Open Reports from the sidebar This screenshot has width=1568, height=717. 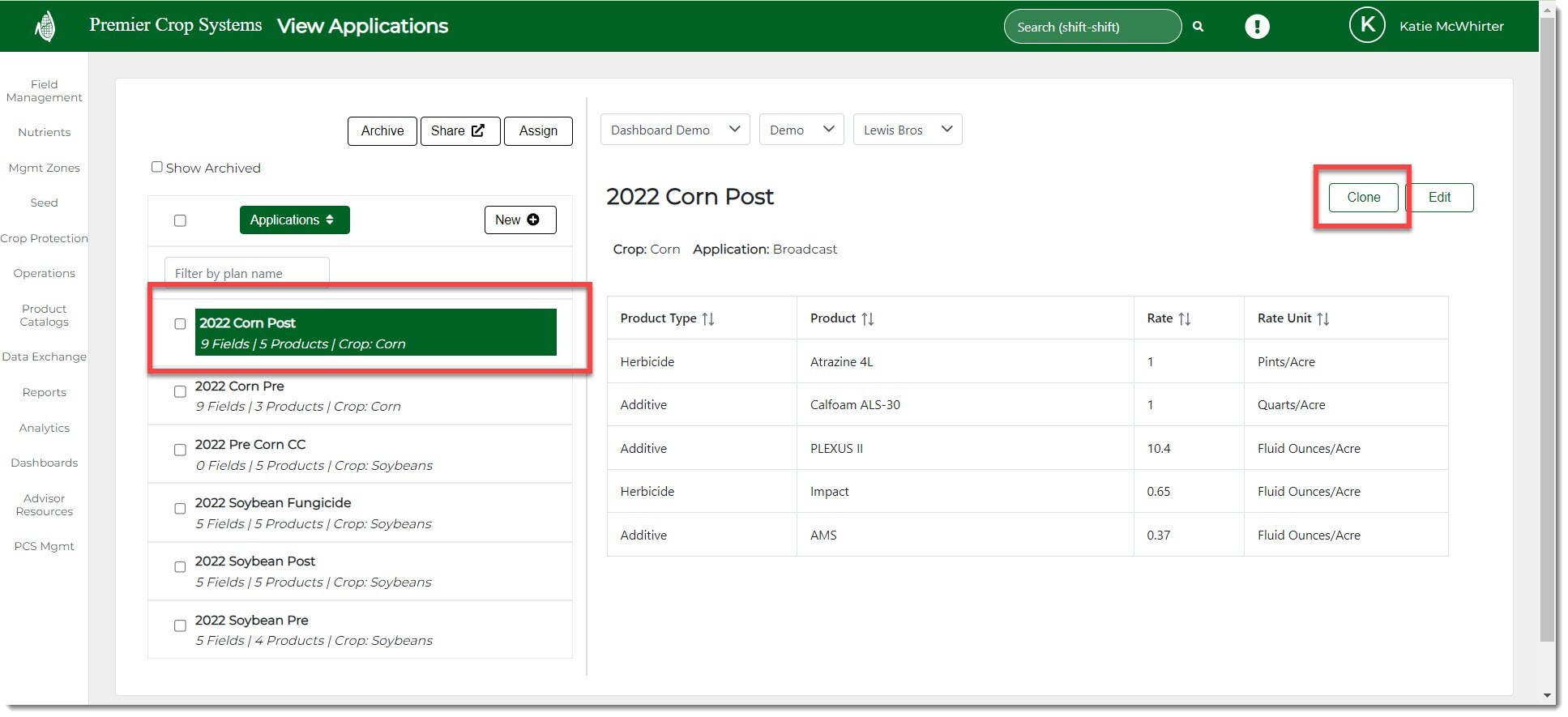pyautogui.click(x=45, y=392)
